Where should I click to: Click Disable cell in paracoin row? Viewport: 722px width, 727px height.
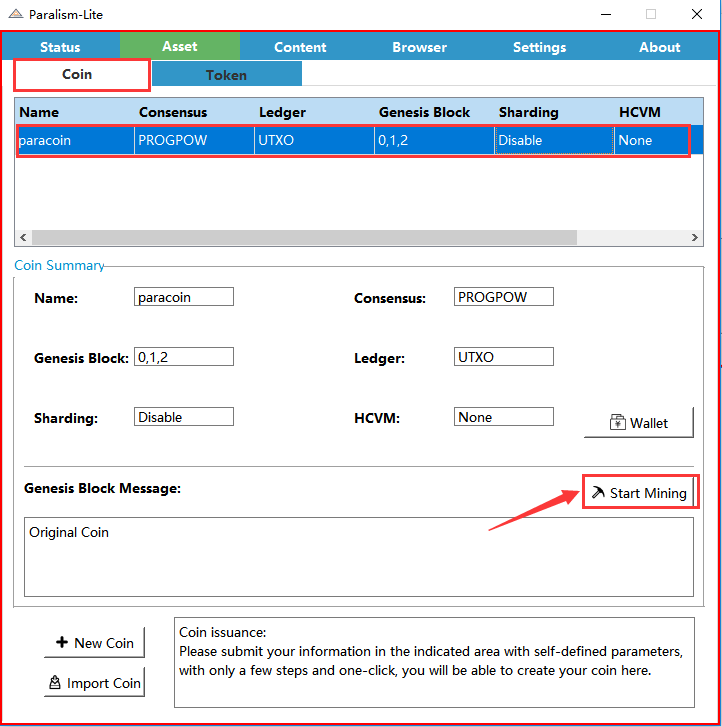[x=555, y=140]
